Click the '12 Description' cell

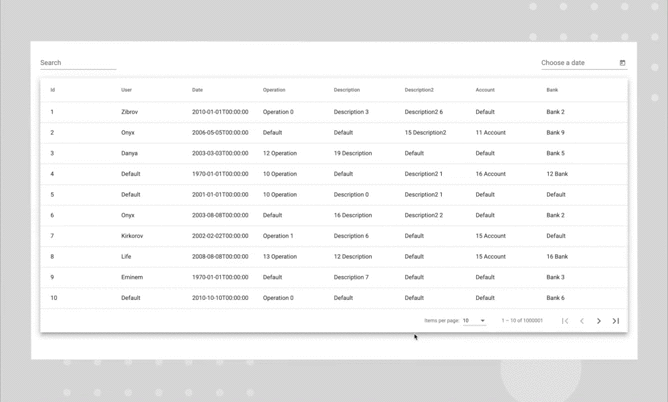[x=353, y=256]
